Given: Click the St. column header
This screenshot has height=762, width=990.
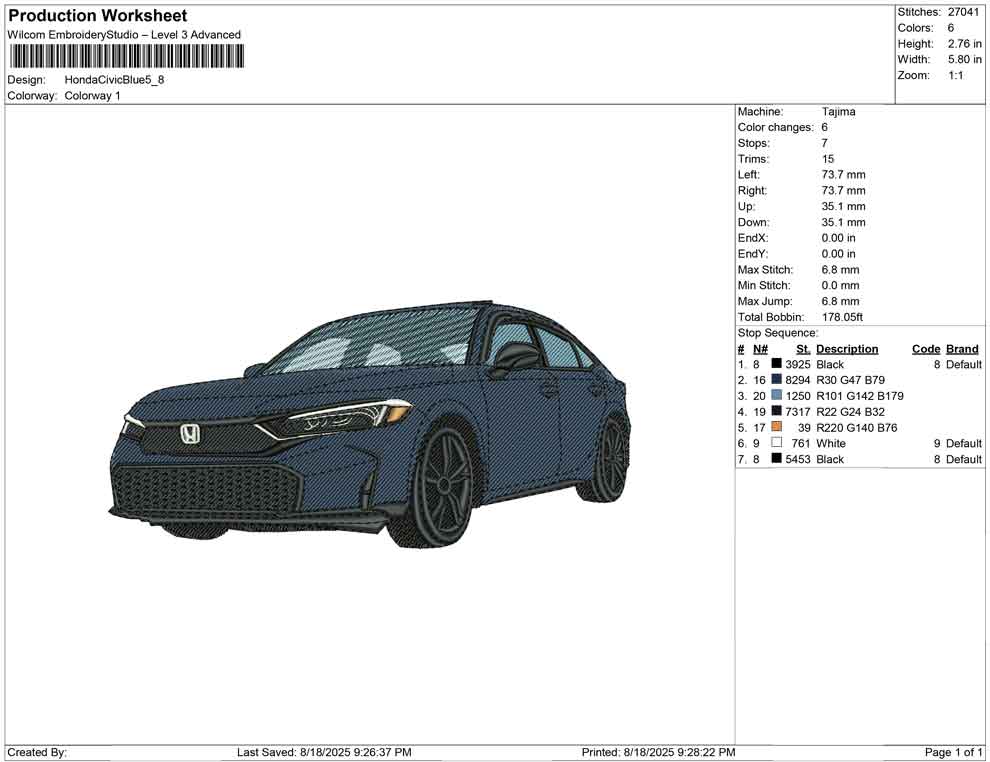Looking at the screenshot, I should point(803,349).
